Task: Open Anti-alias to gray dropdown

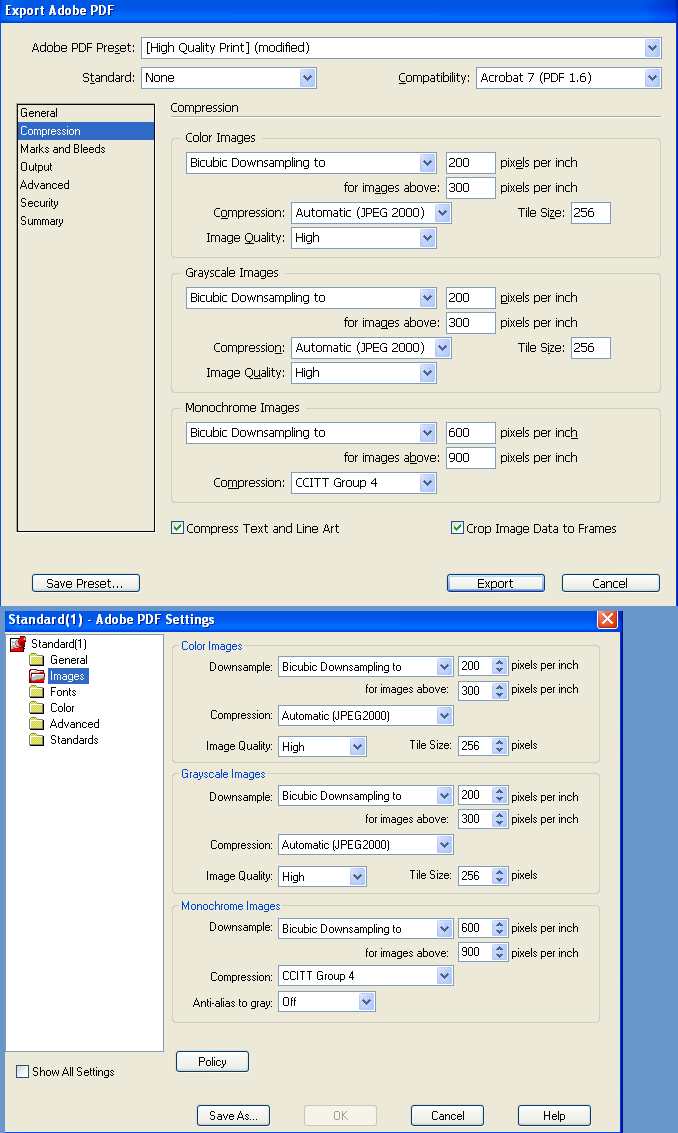Action: pos(326,1002)
